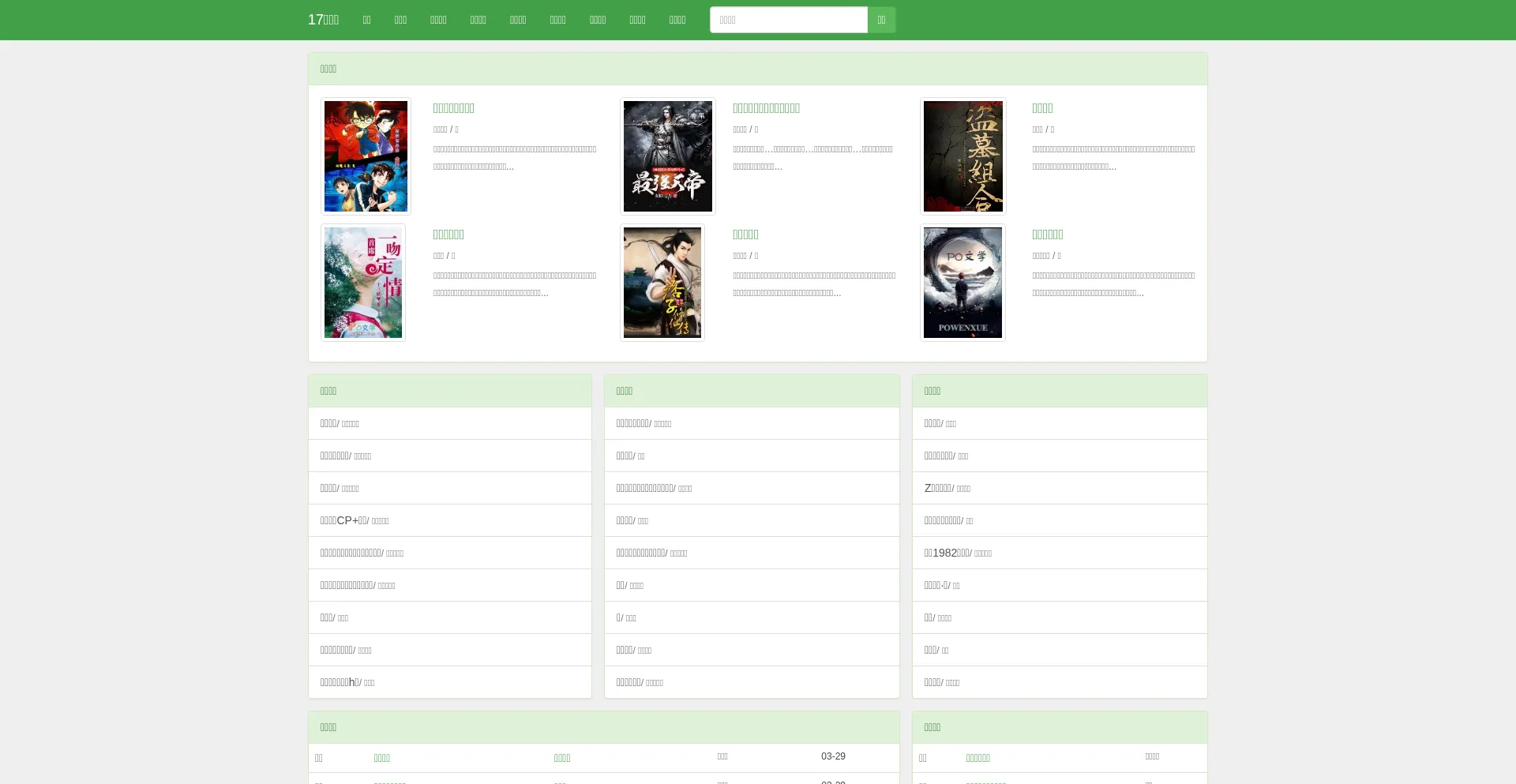The image size is (1516, 784).
Task: Click the site logo starting with 17
Action: pyautogui.click(x=323, y=20)
